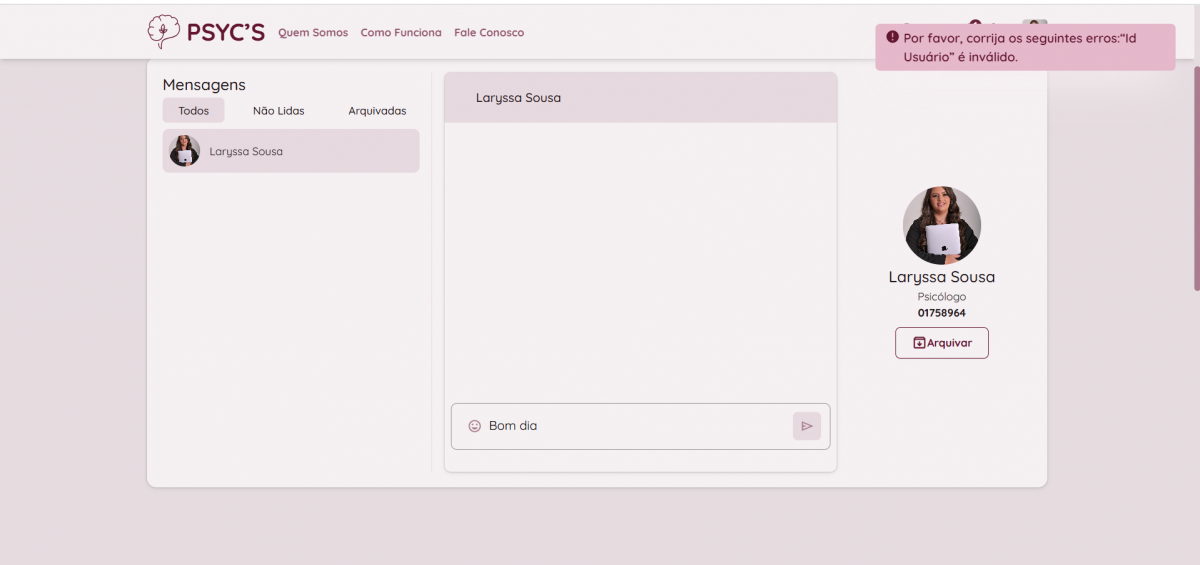
Task: Switch to the Todos messages tab
Action: pyautogui.click(x=193, y=111)
